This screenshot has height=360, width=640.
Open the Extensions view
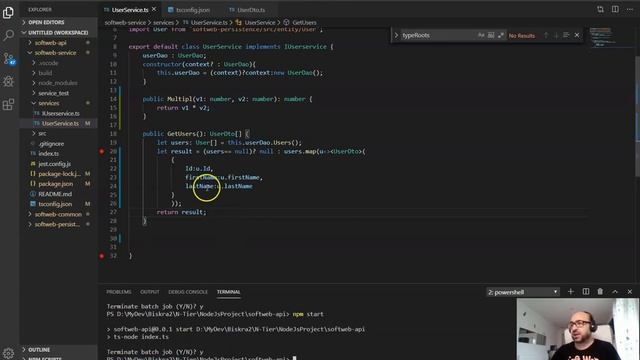[x=8, y=104]
